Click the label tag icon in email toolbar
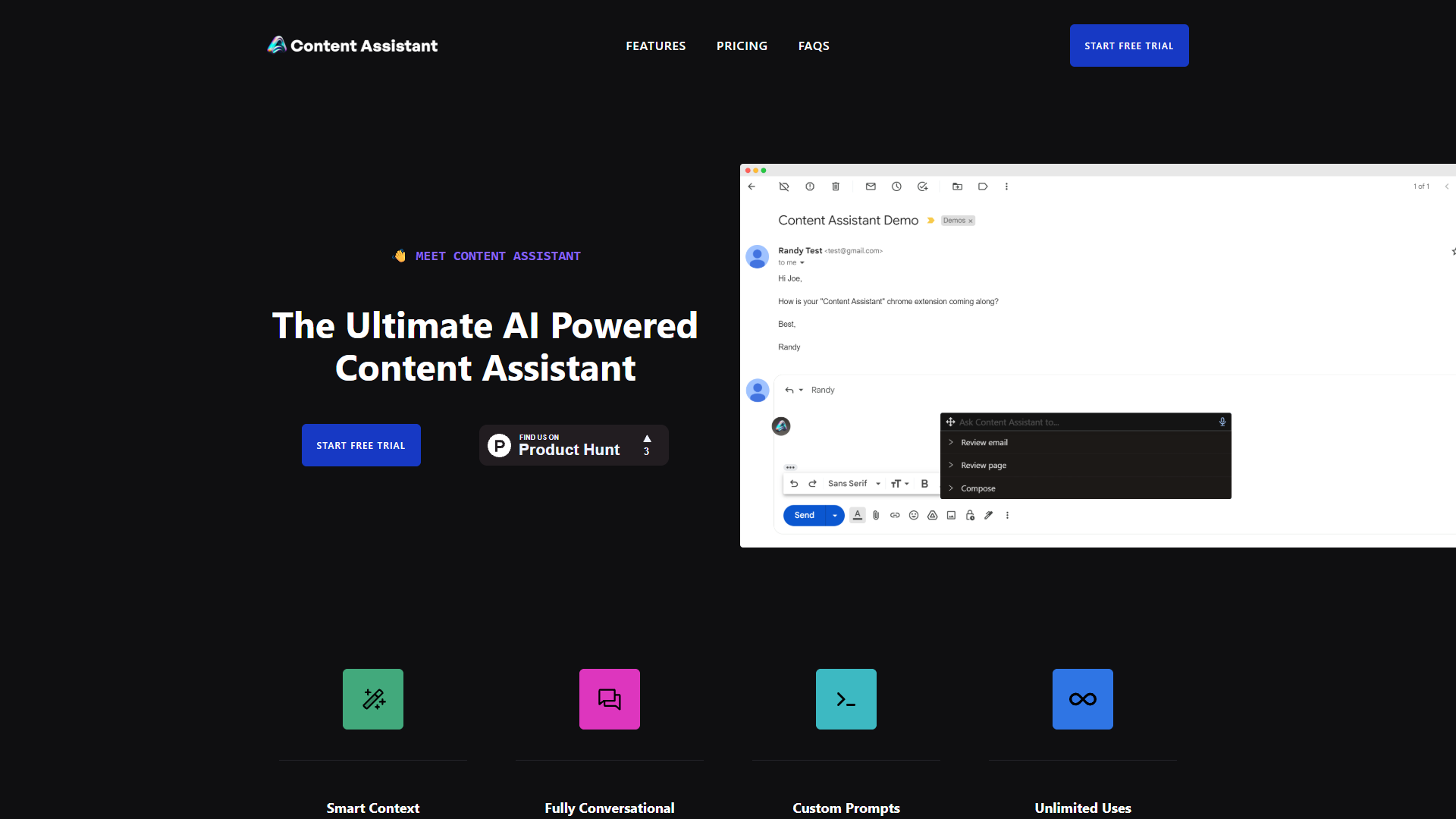1456x819 pixels. pyautogui.click(x=983, y=187)
